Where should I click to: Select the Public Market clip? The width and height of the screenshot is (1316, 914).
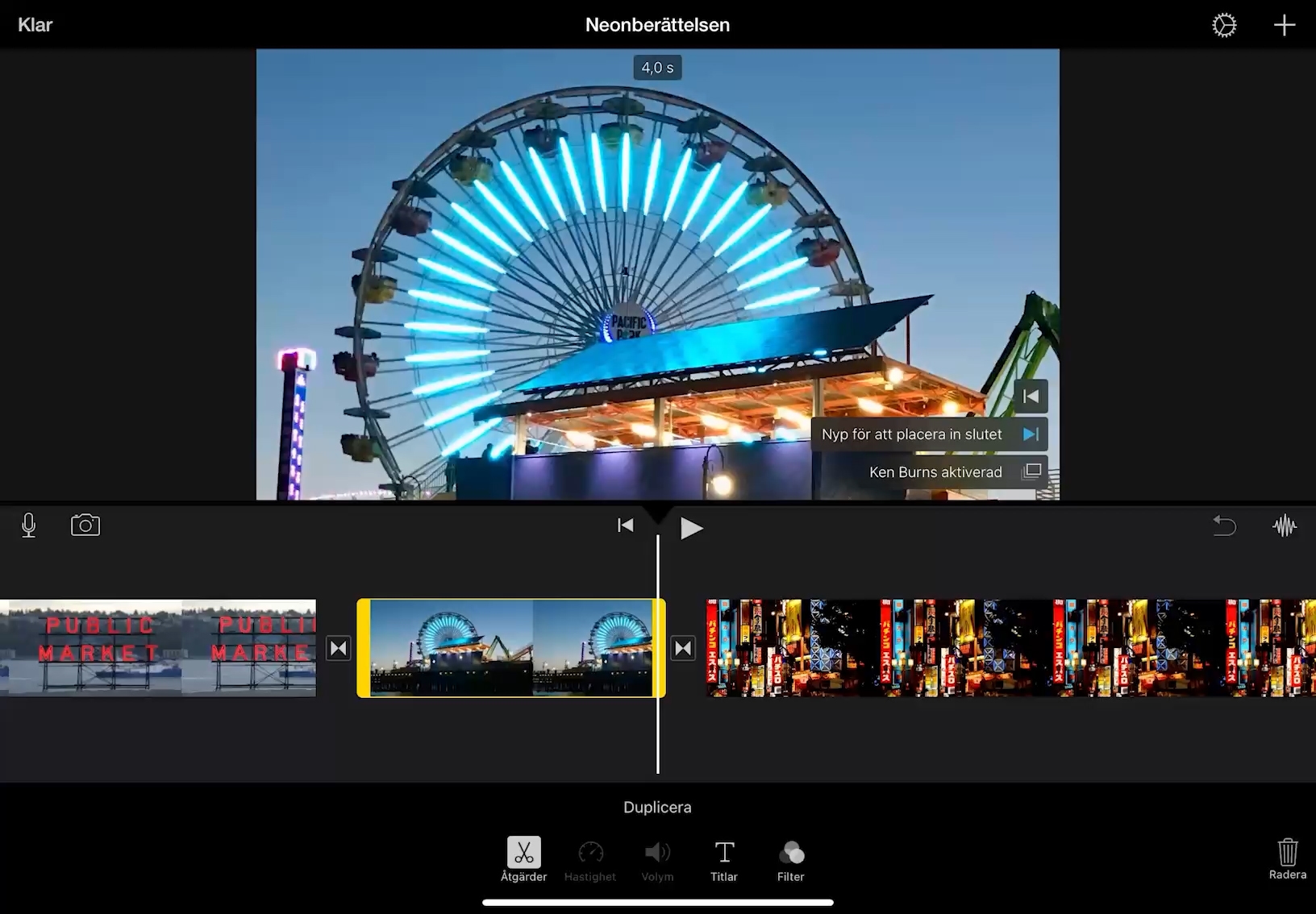click(x=158, y=648)
